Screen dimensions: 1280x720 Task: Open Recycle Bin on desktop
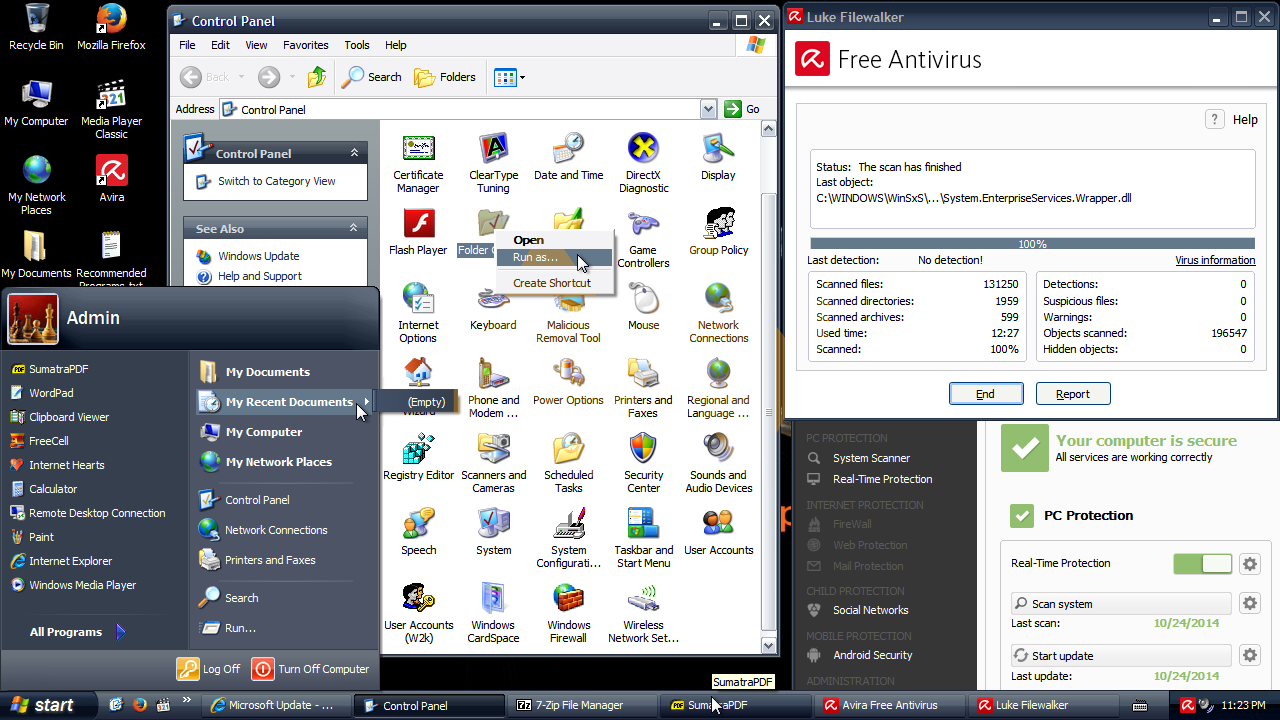click(x=36, y=27)
